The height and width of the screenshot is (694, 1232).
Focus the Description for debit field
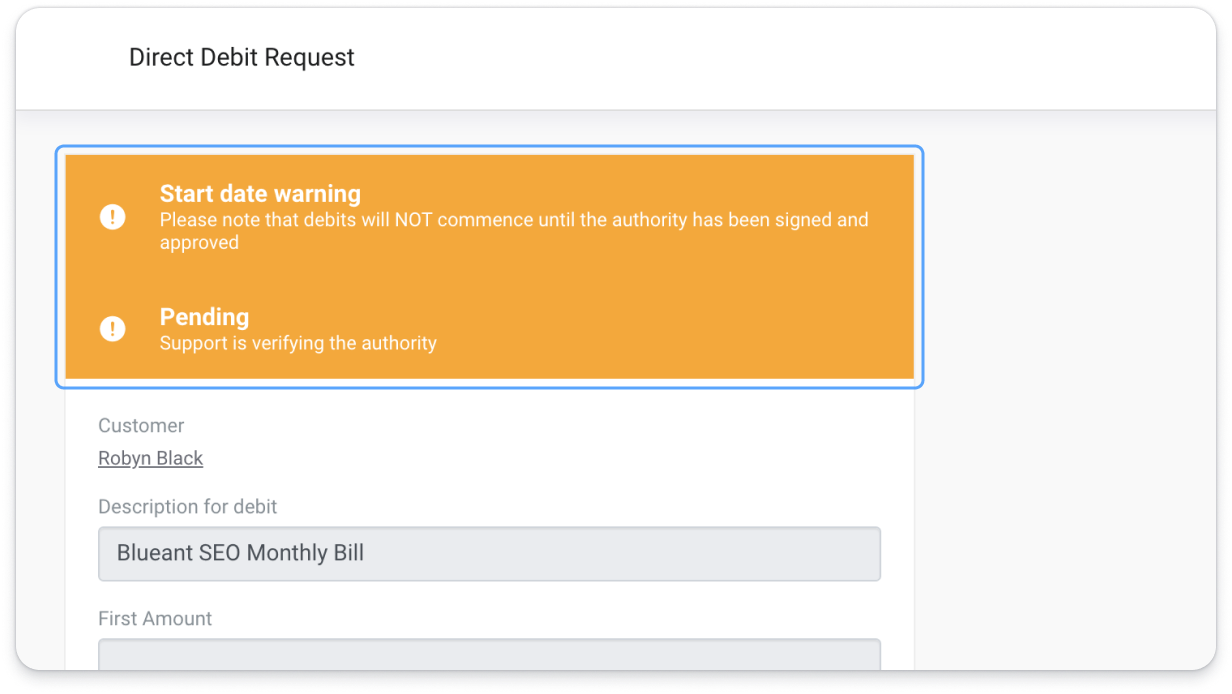click(489, 554)
